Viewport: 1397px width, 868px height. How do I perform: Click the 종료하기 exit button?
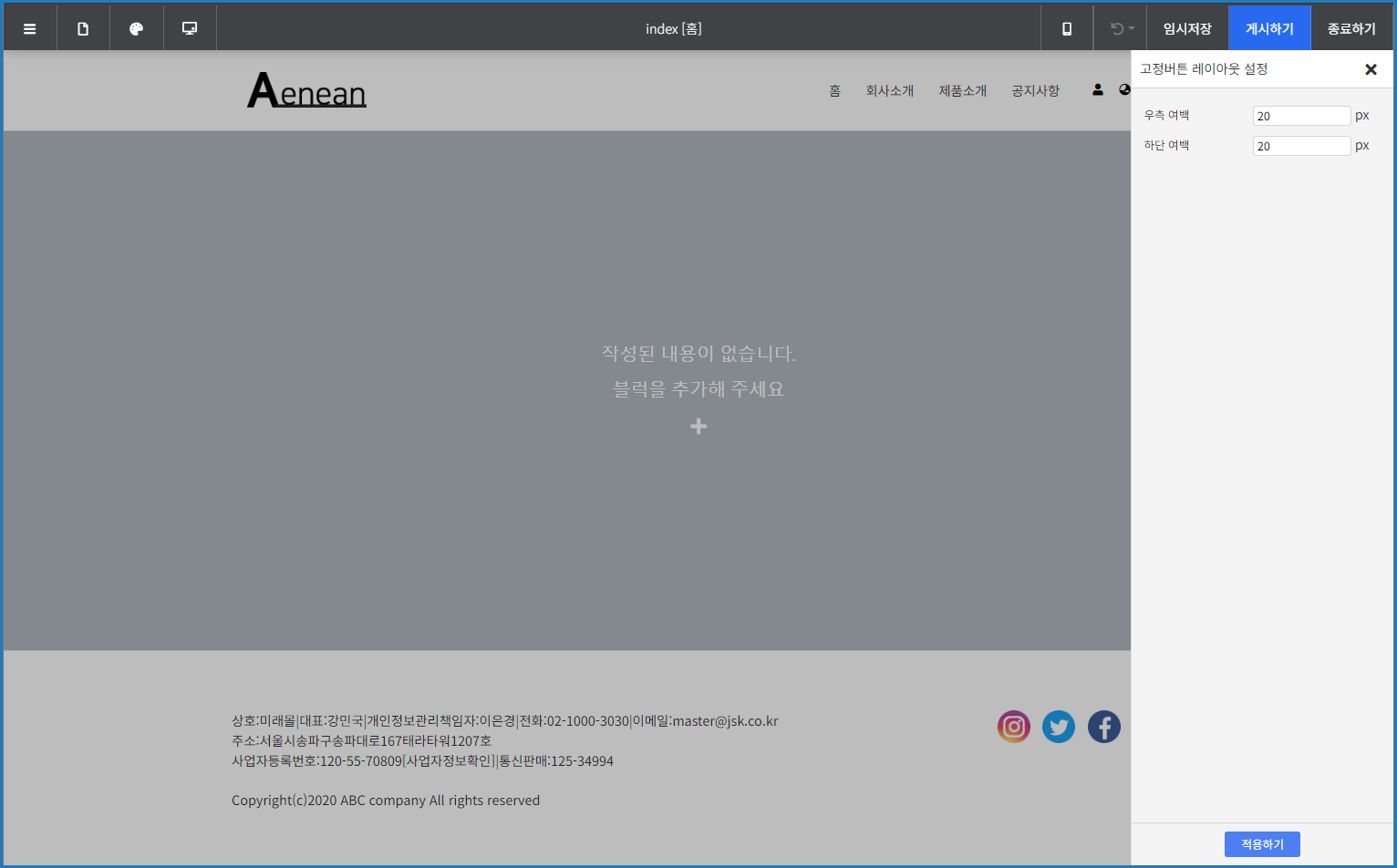pos(1351,29)
